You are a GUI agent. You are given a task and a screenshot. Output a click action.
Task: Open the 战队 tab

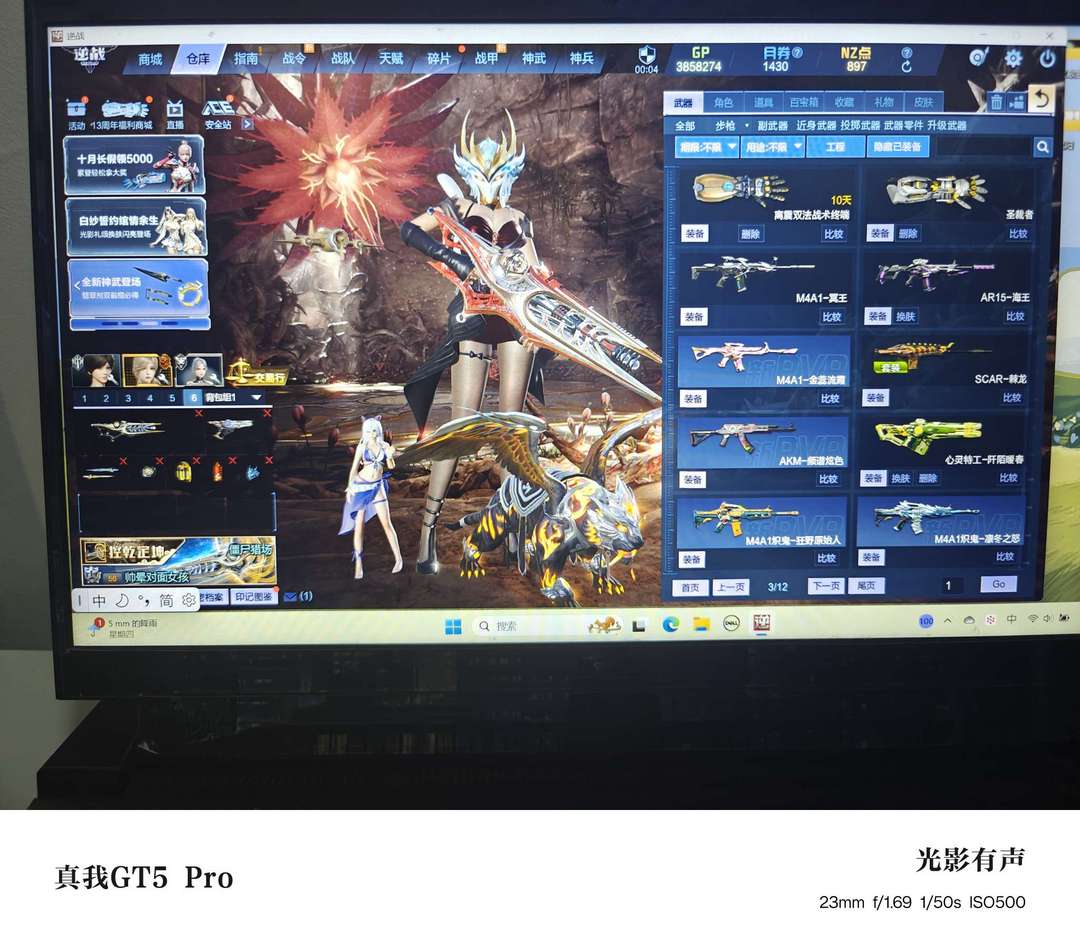click(x=342, y=59)
